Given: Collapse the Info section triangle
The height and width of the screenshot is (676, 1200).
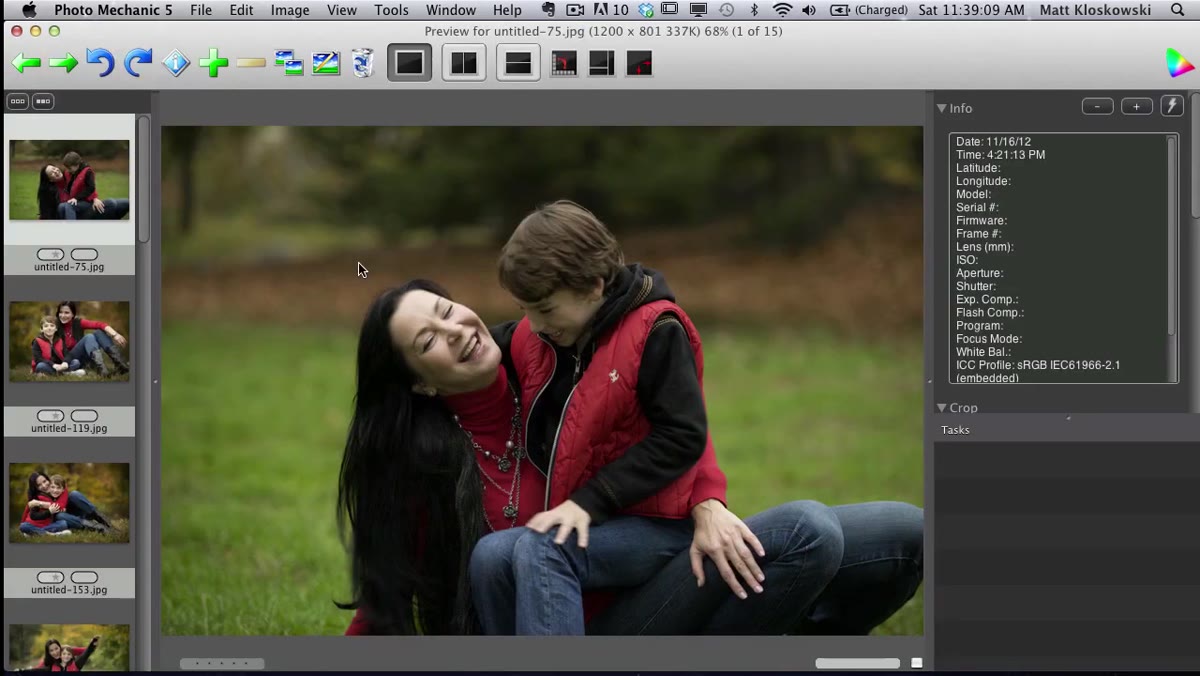Looking at the screenshot, I should click(x=942, y=108).
